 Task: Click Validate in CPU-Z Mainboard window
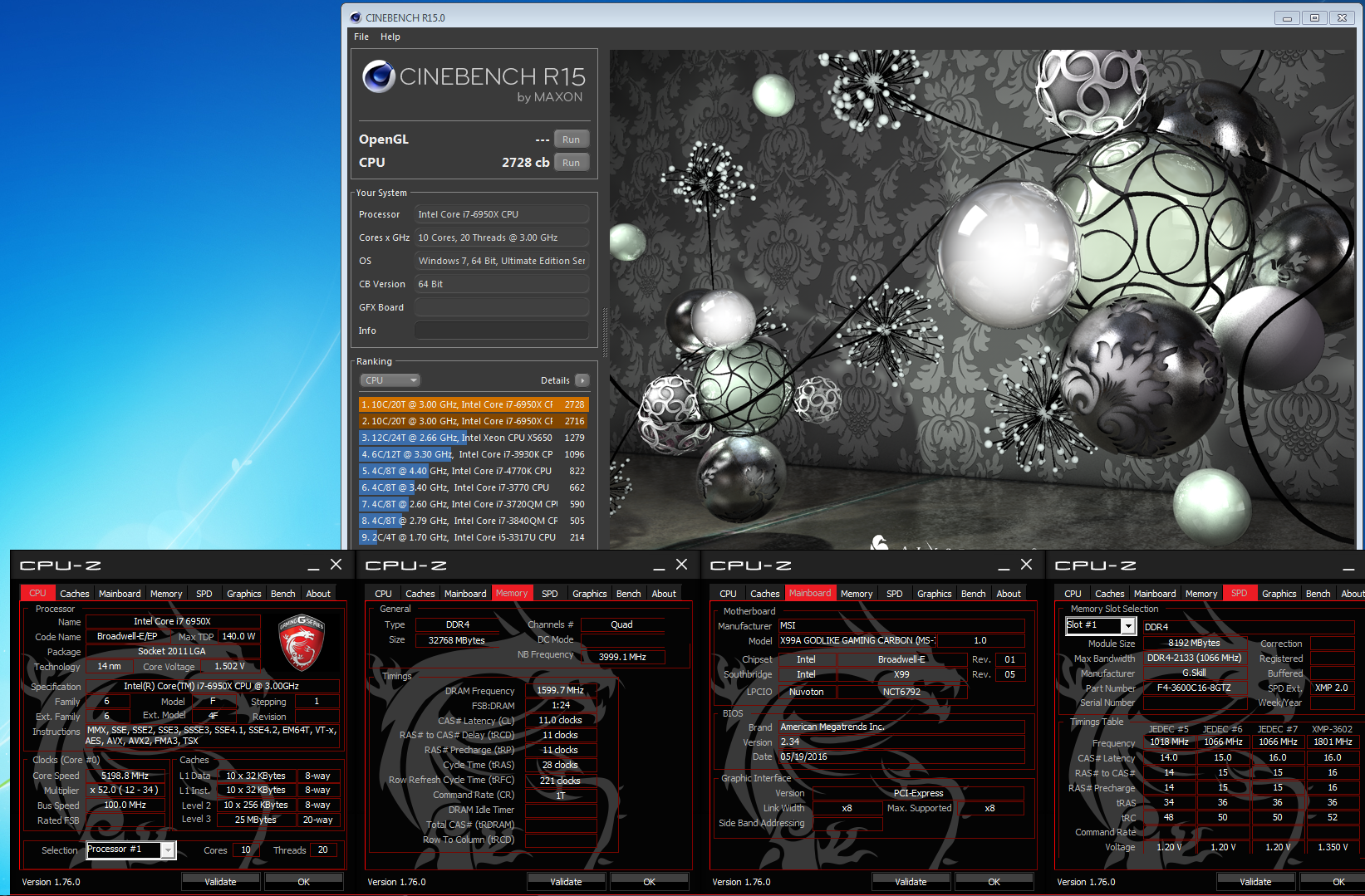[x=911, y=882]
